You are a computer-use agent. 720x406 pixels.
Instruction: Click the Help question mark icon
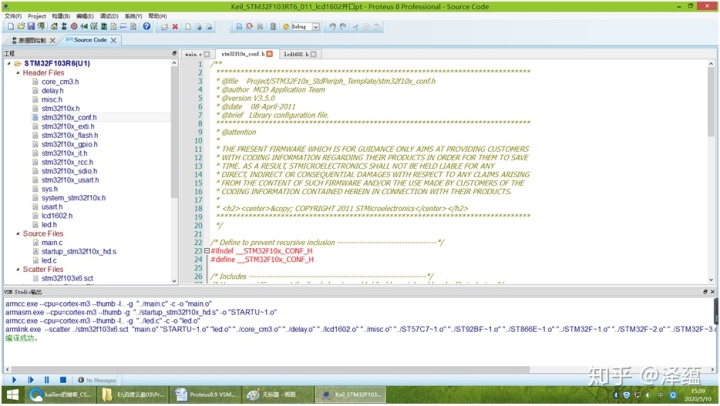(146, 27)
